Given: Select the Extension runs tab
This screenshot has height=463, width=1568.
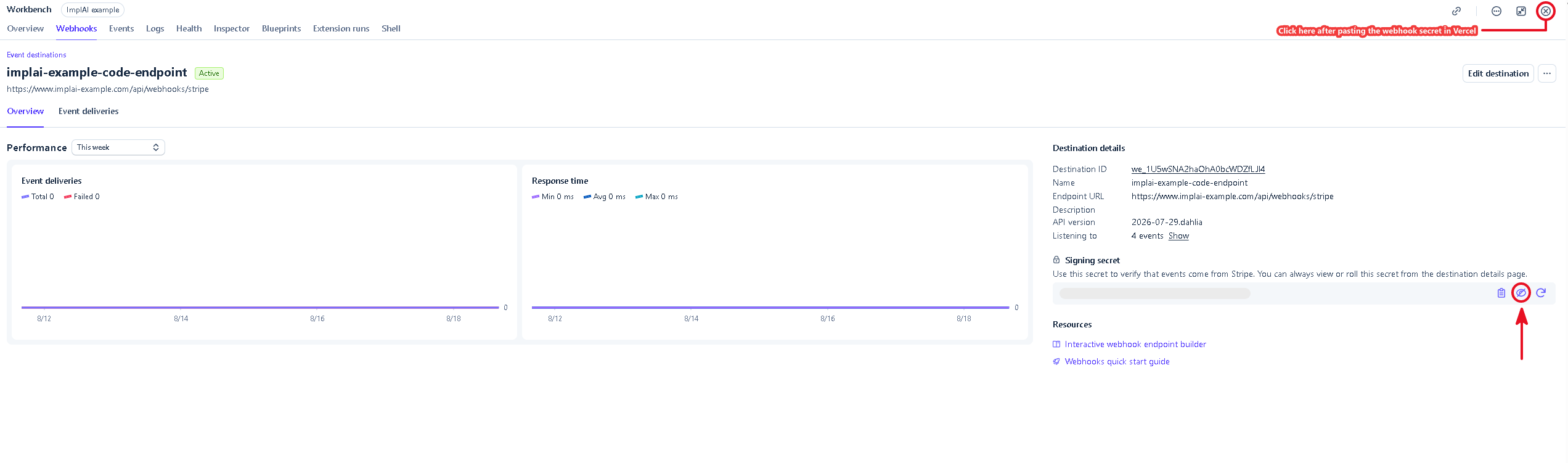Looking at the screenshot, I should (x=341, y=28).
